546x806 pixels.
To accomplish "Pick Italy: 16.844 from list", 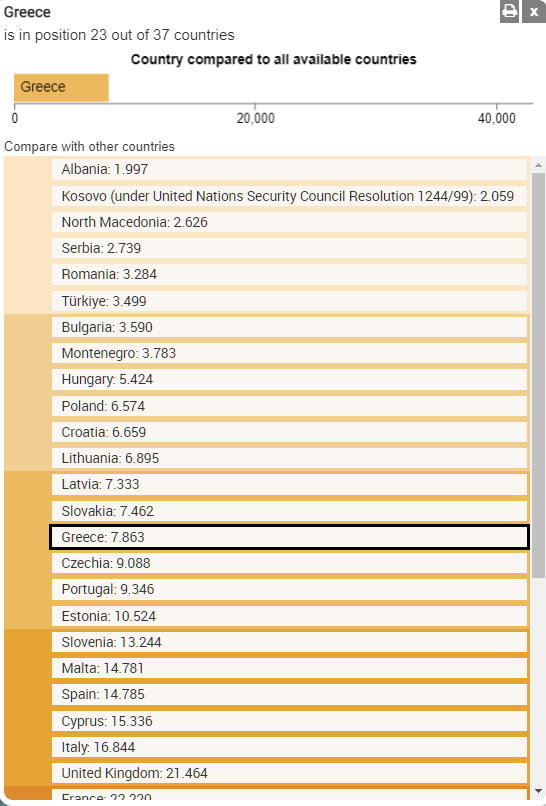I will point(289,747).
